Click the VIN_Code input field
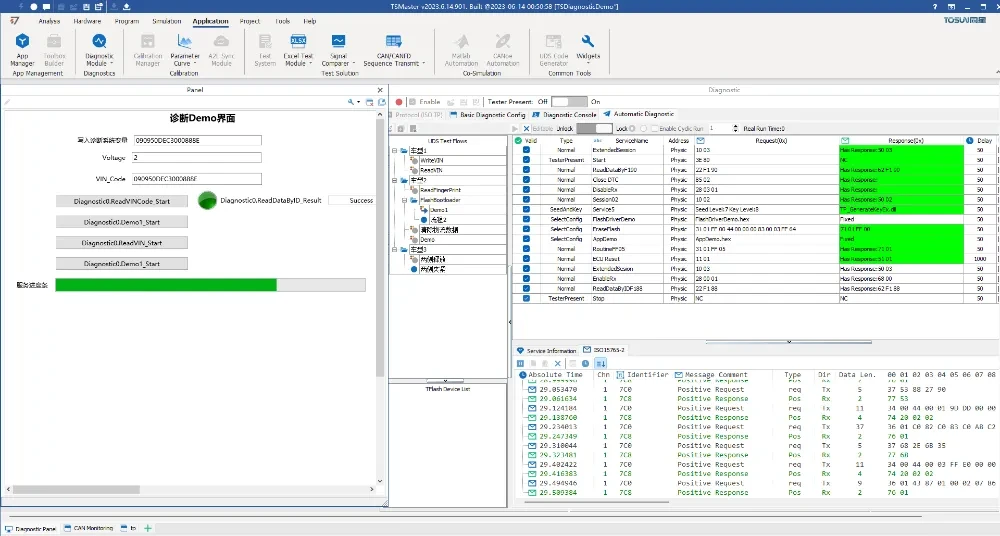The image size is (1000, 536). click(196, 179)
